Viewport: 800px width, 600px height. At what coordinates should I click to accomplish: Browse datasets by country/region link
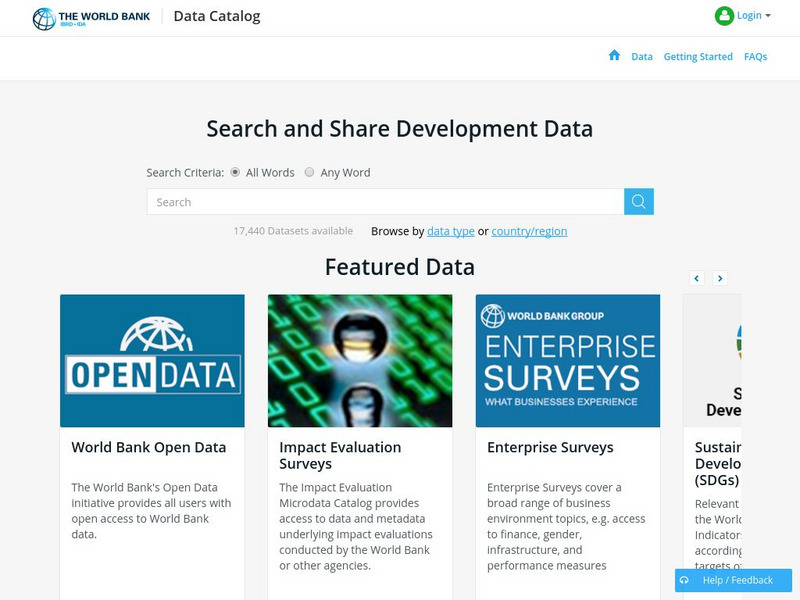coord(529,231)
